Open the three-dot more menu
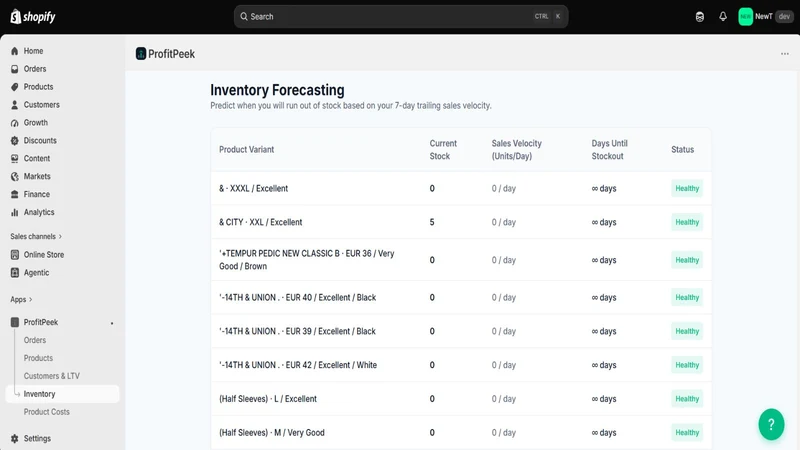The image size is (800, 450). pos(785,54)
